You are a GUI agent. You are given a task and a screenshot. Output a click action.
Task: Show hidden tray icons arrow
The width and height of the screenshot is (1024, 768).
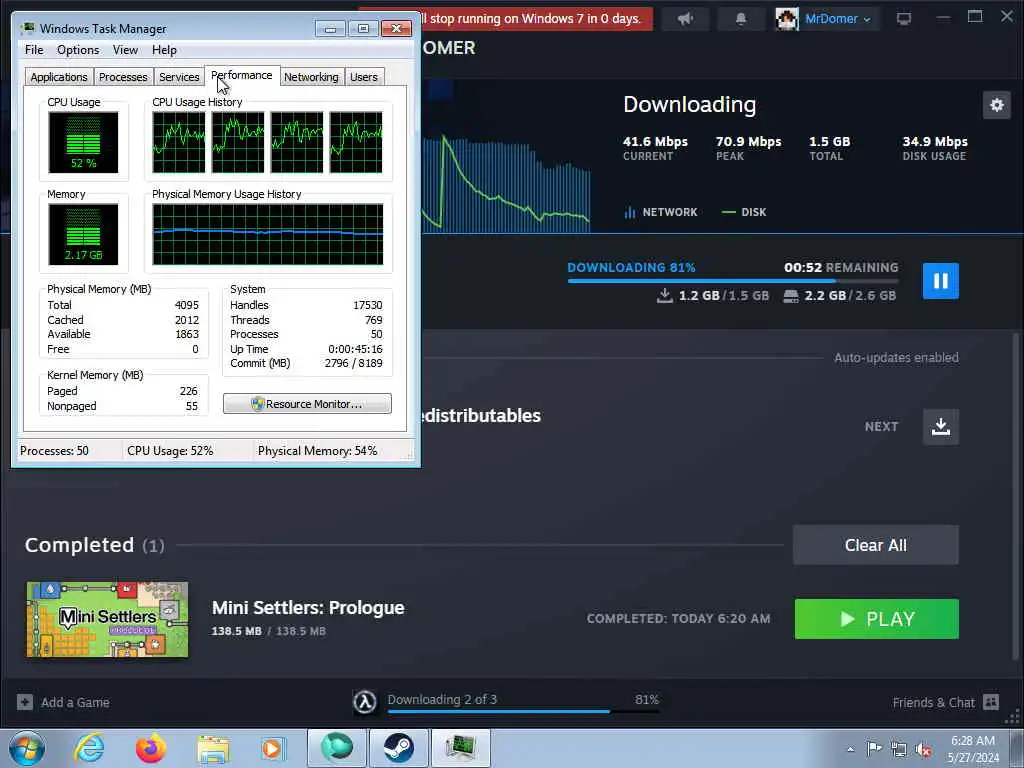pyautogui.click(x=850, y=749)
